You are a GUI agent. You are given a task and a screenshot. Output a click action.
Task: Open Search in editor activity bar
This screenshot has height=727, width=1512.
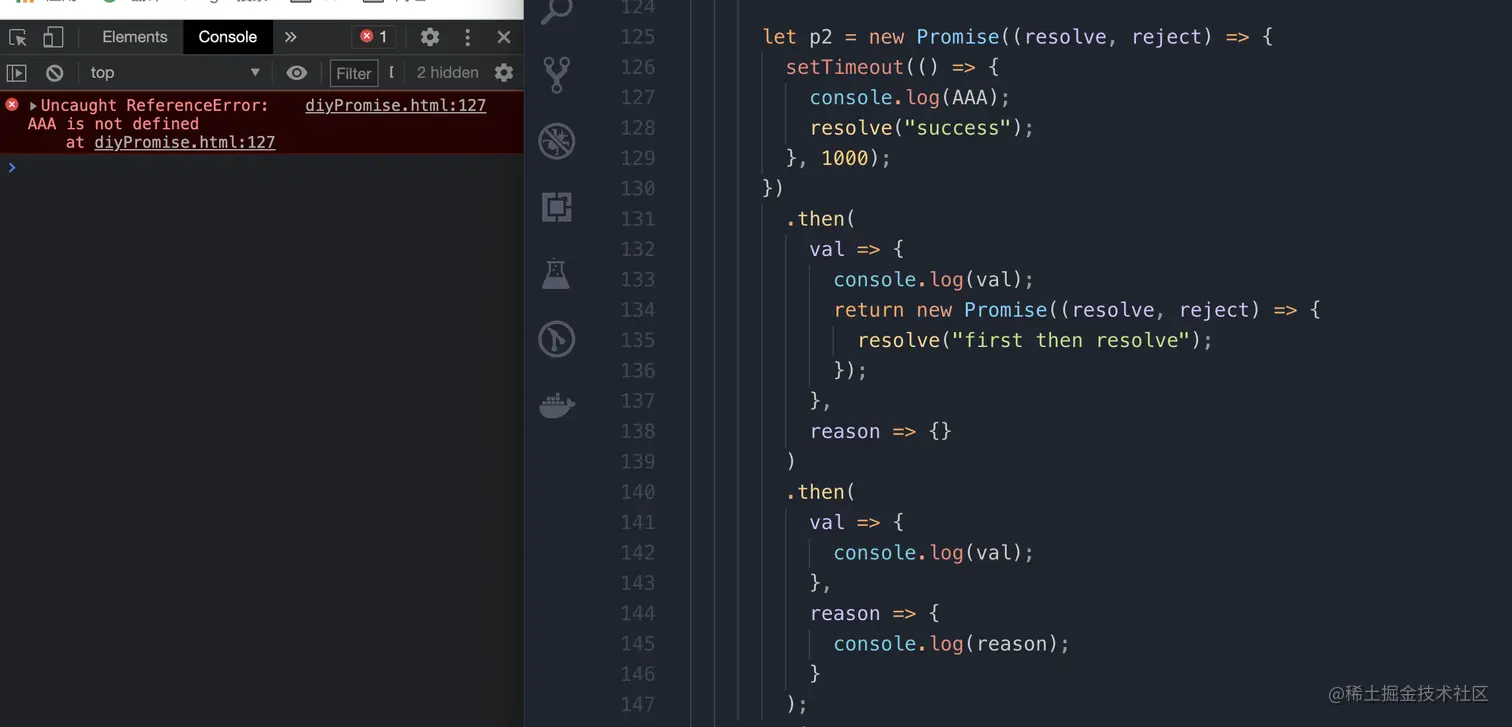coord(557,10)
